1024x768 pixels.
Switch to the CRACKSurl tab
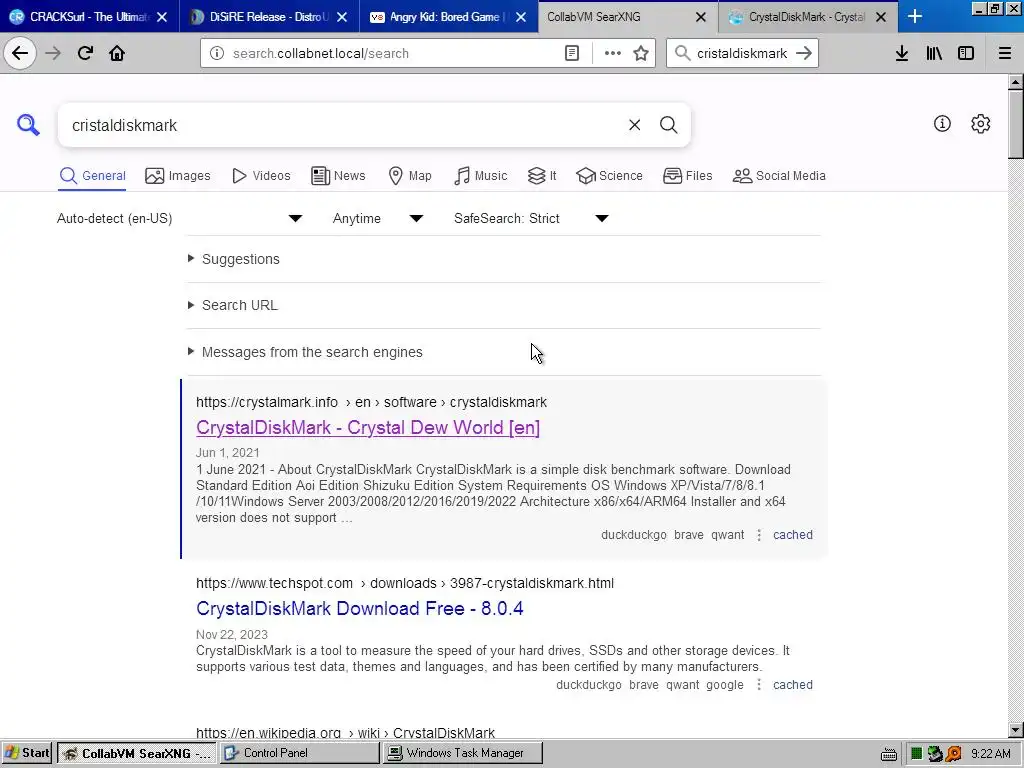point(89,16)
